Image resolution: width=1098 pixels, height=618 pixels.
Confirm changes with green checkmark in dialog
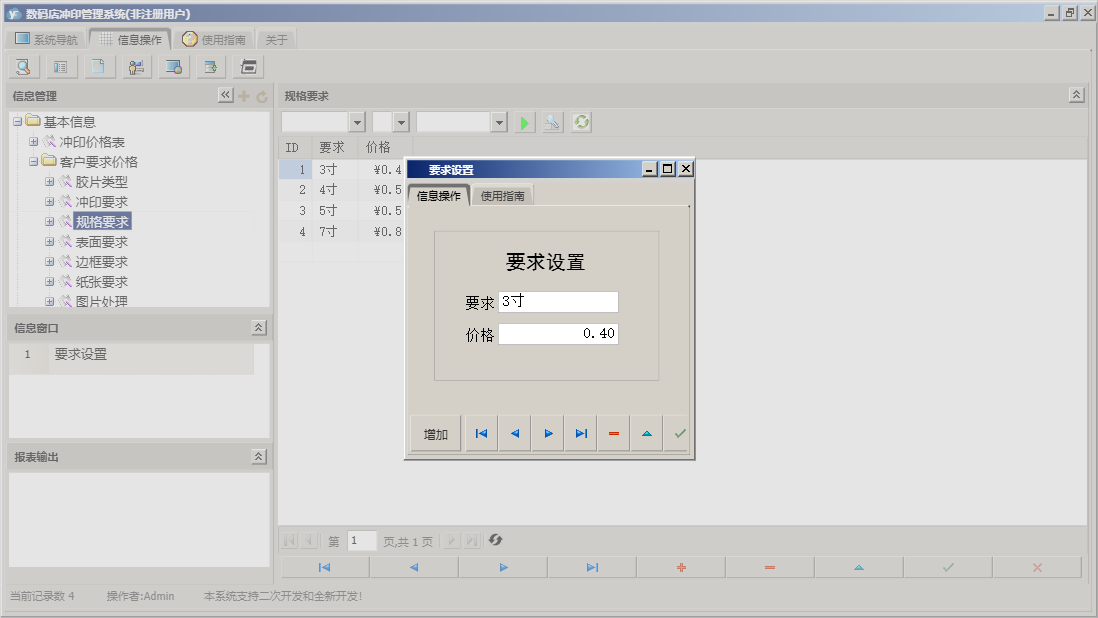coord(680,434)
